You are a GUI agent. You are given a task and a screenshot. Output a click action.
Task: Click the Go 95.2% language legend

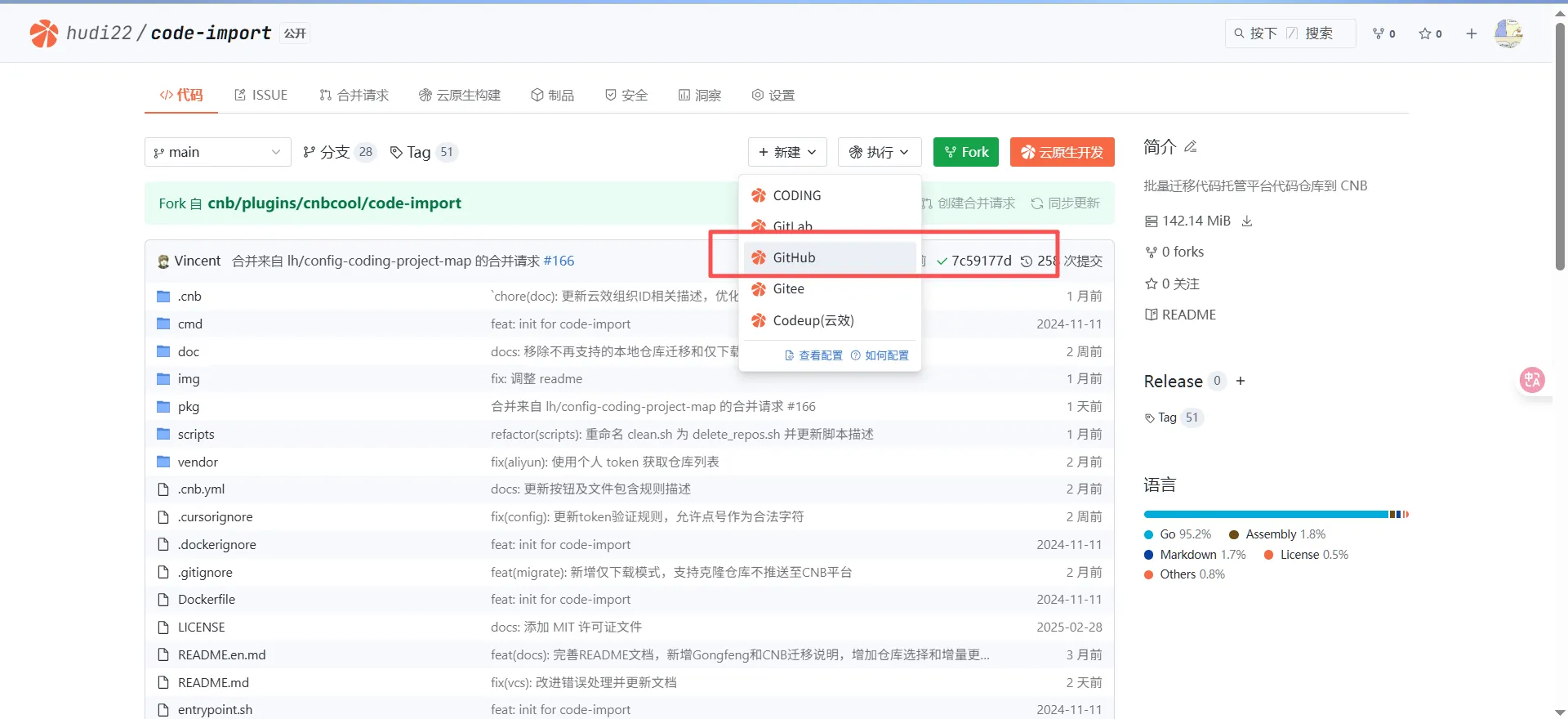tap(1178, 534)
